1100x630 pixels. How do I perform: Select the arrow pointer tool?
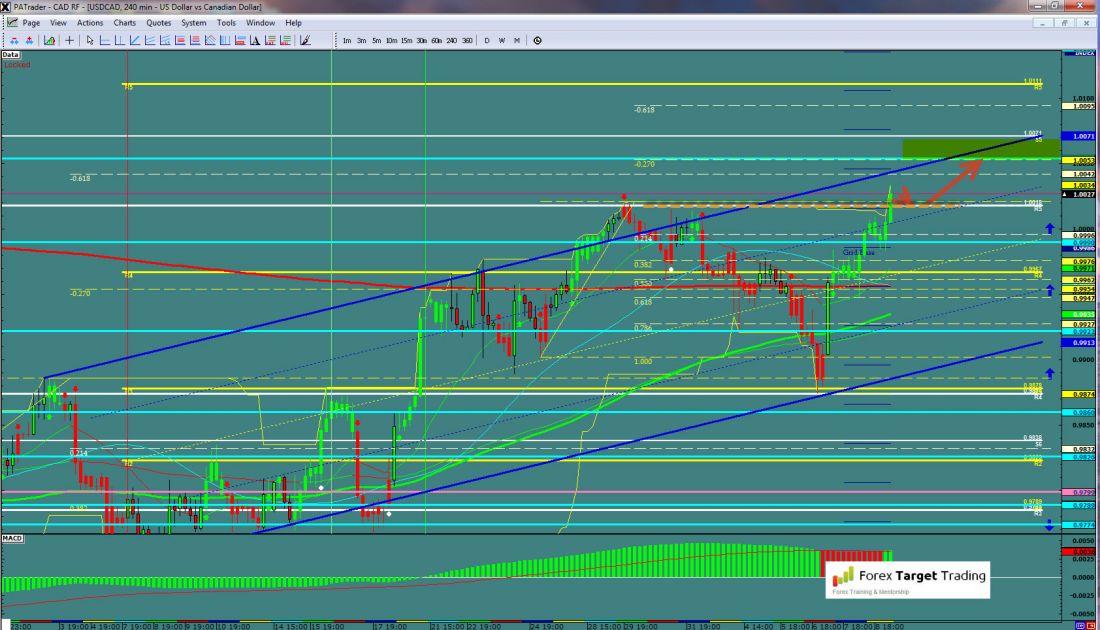click(90, 41)
